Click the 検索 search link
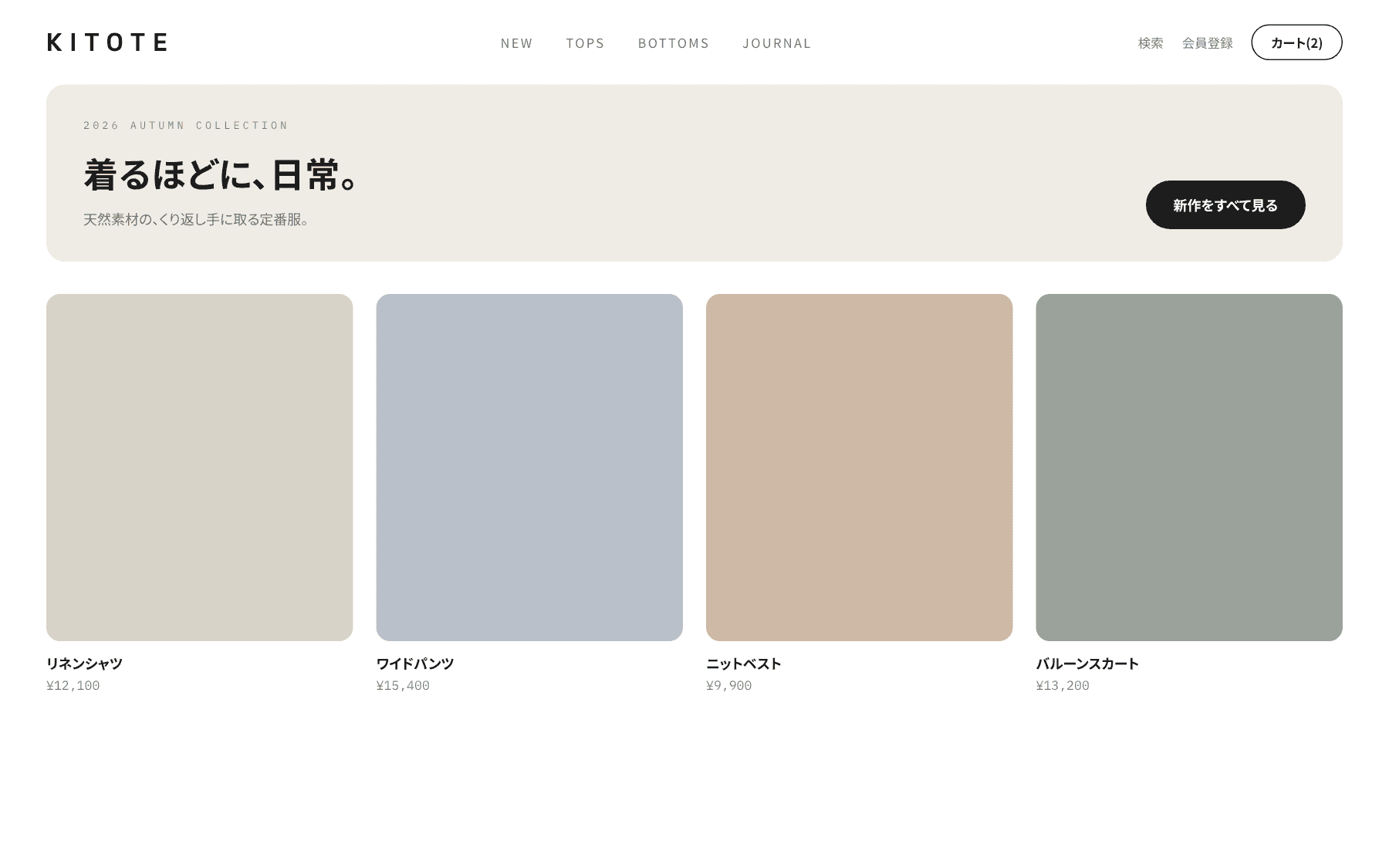Viewport: 1389px width, 868px height. pos(1151,43)
